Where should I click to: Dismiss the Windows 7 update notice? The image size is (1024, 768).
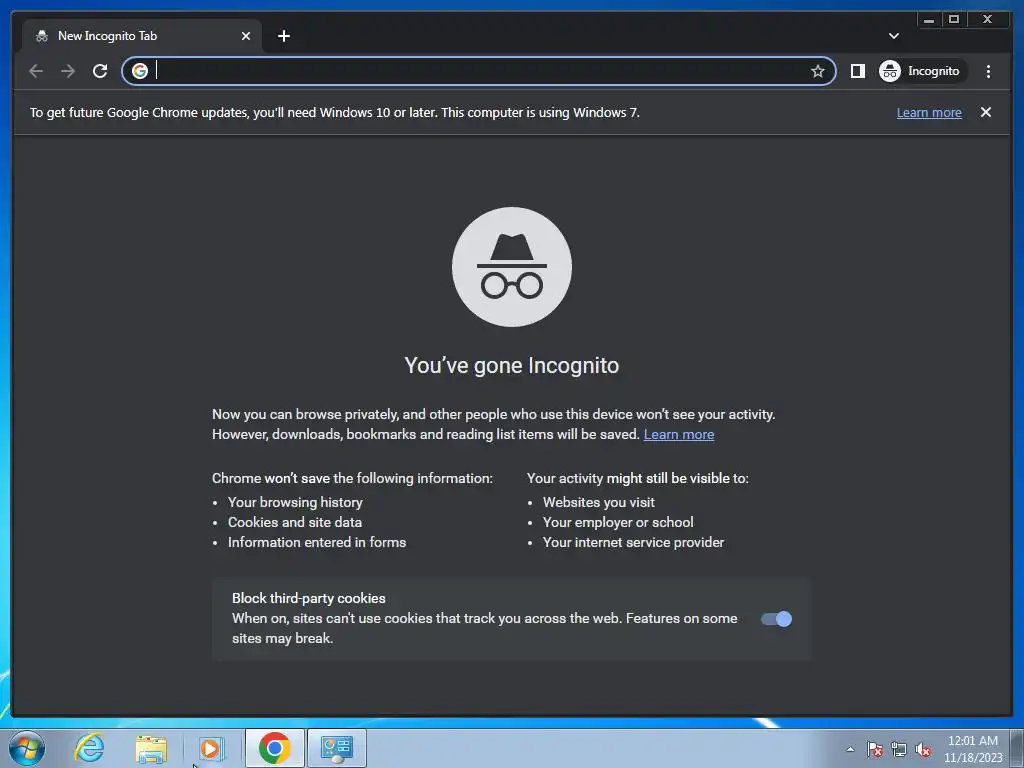[x=985, y=112]
